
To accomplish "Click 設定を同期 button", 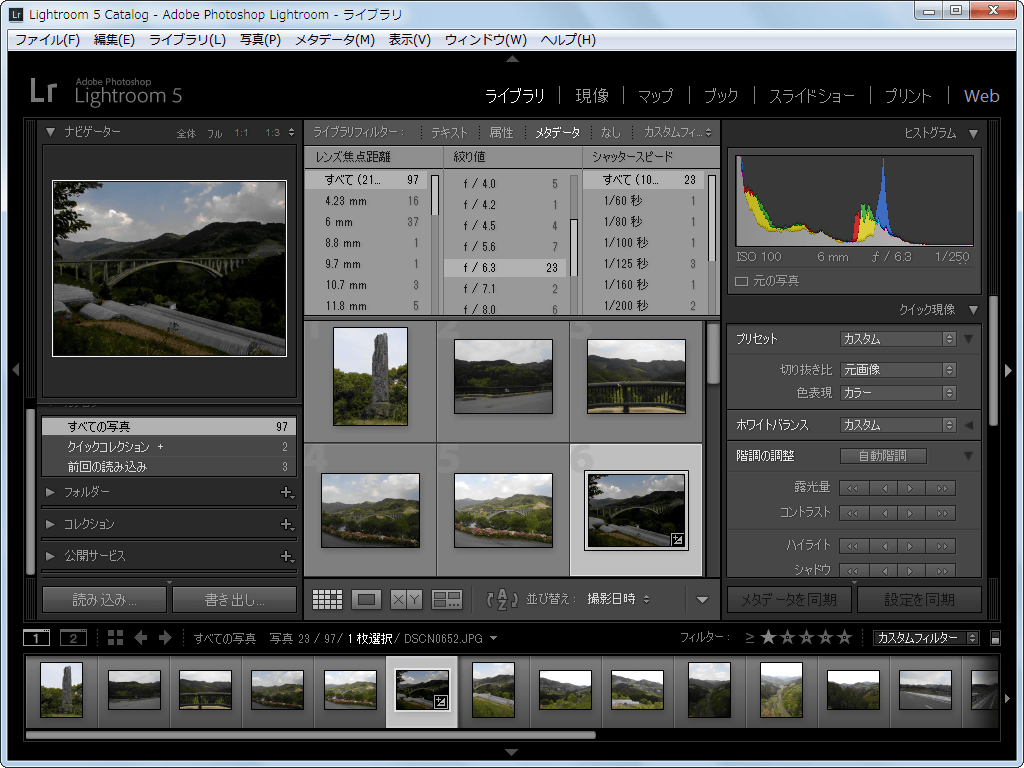I will (919, 600).
